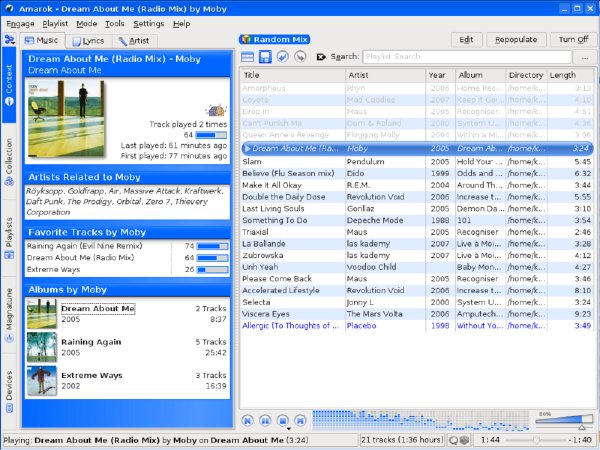Open the Playlists sidebar panel
The width and height of the screenshot is (600, 450).
[x=9, y=238]
